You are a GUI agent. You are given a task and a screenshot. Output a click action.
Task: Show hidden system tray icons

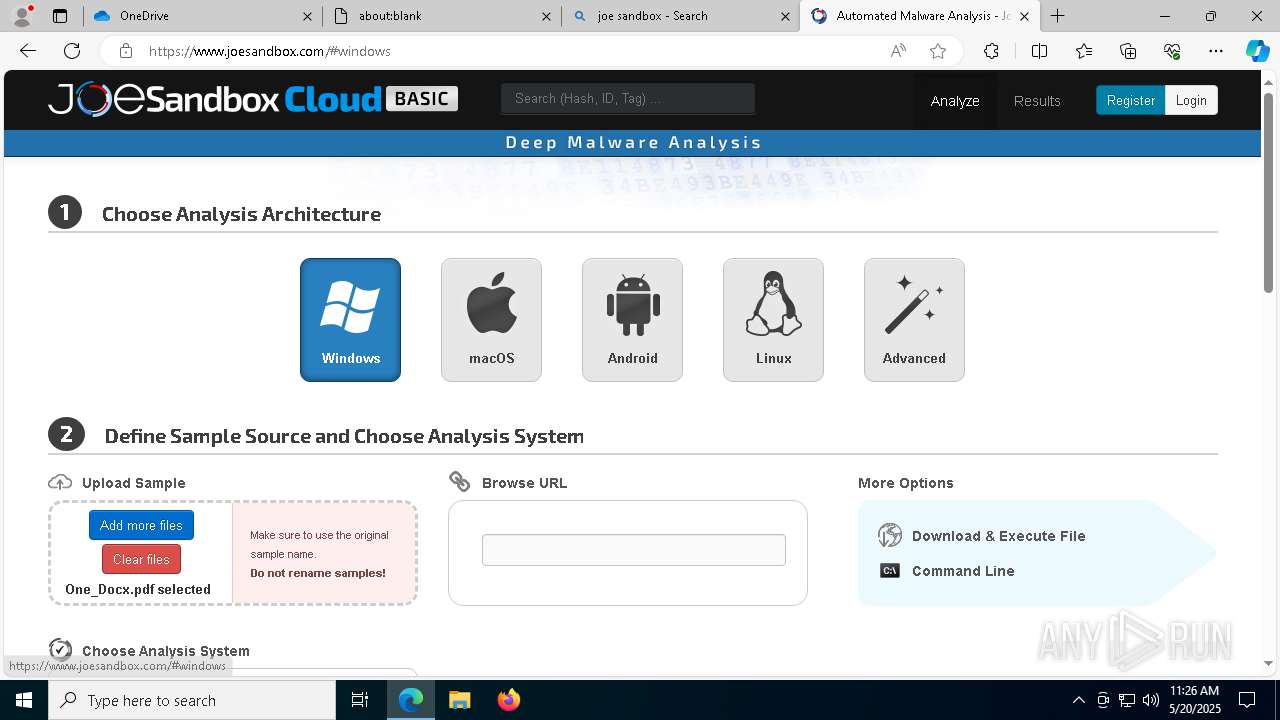pos(1078,700)
